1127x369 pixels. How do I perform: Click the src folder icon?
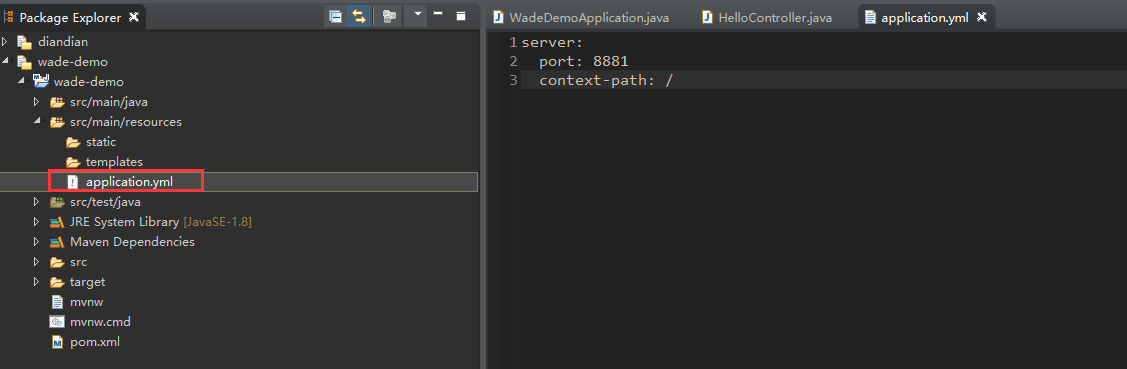click(57, 262)
